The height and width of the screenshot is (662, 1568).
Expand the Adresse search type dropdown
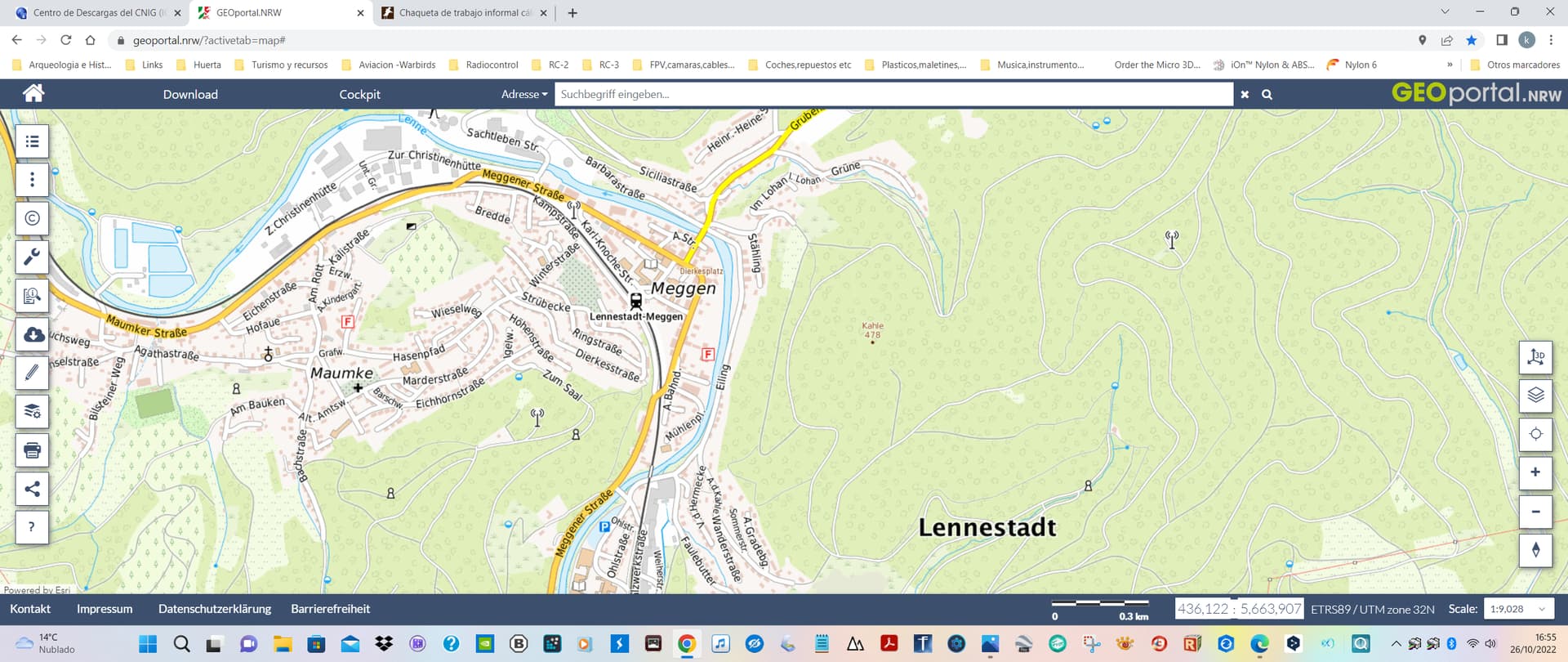tap(524, 94)
